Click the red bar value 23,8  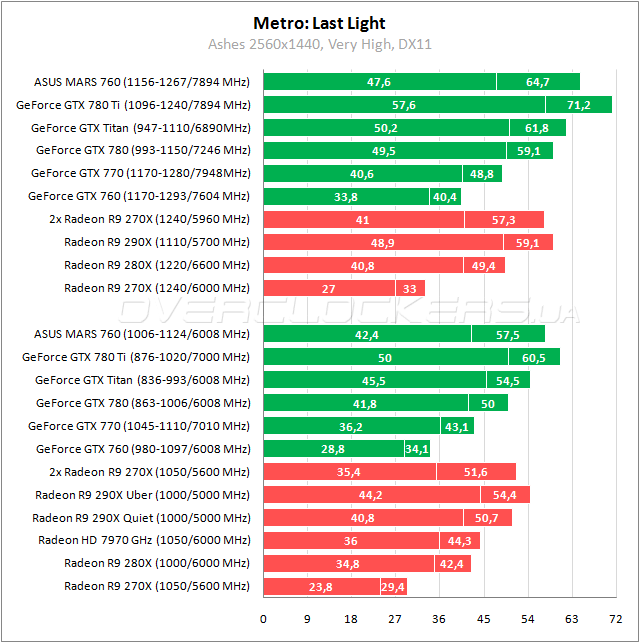click(x=321, y=587)
